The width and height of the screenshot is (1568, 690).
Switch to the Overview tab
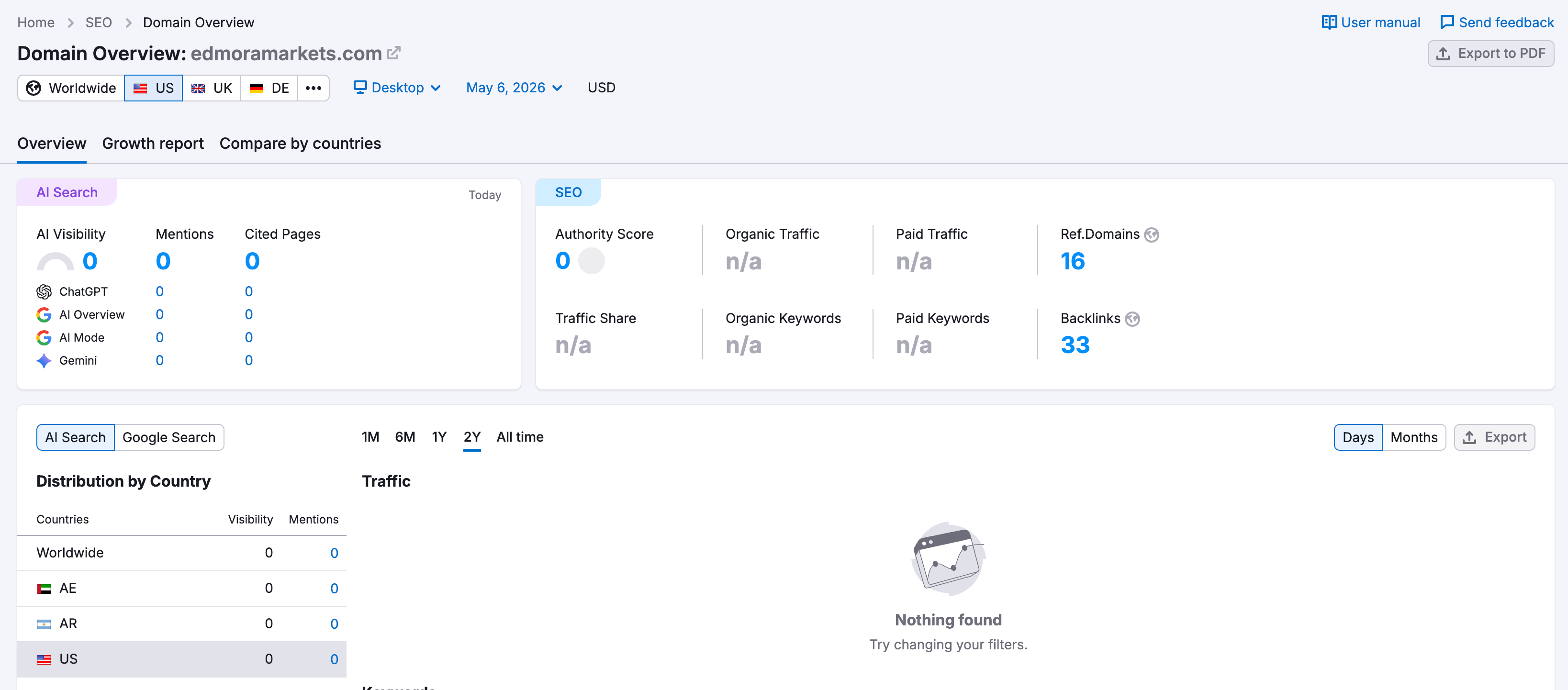[52, 144]
